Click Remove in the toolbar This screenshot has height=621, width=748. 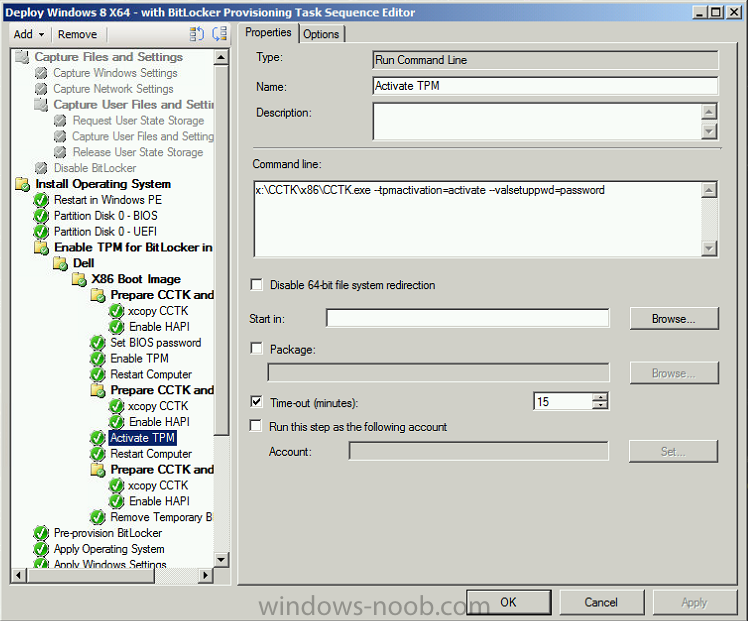[x=77, y=34]
